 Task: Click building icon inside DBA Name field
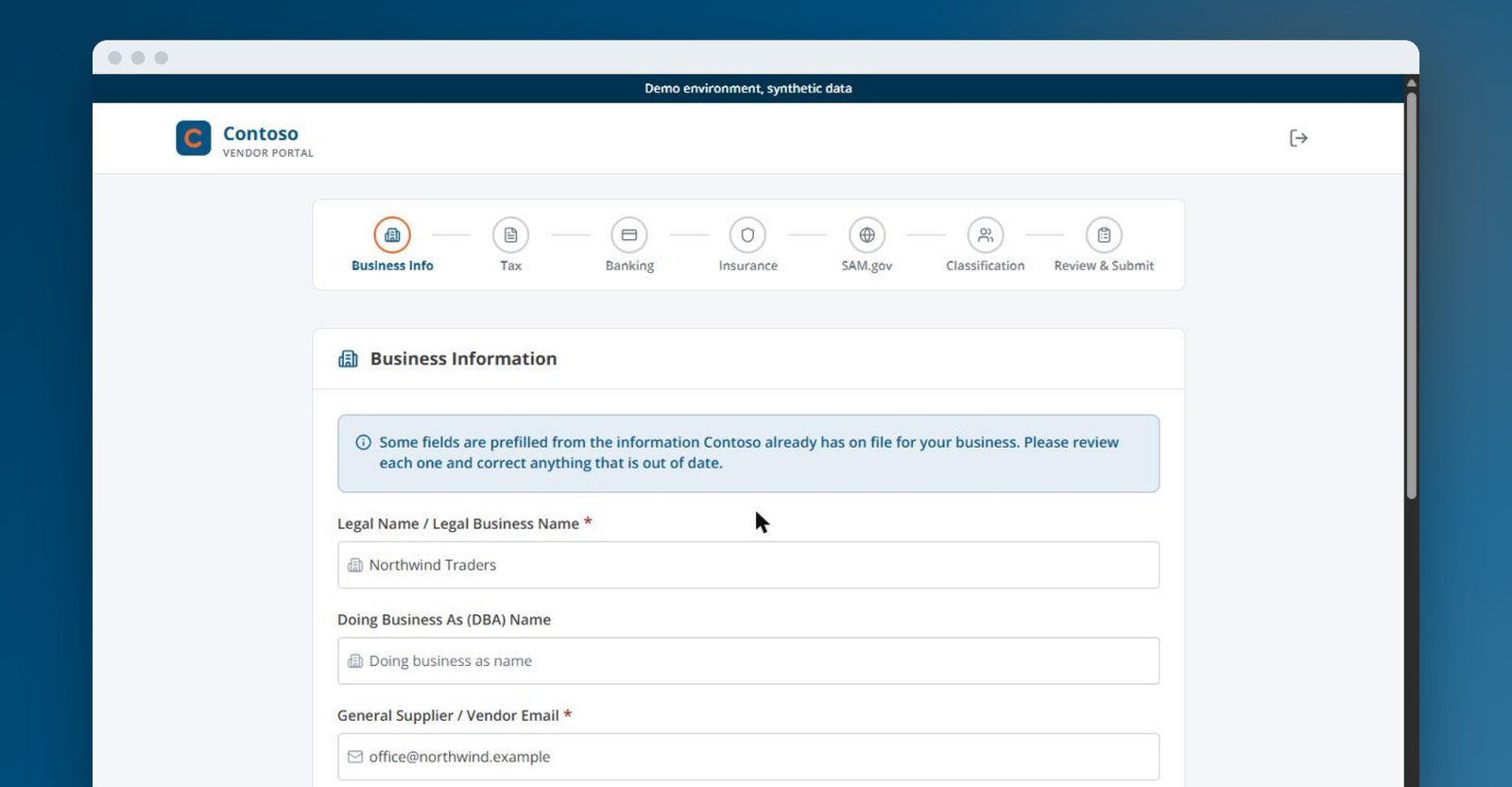(355, 661)
